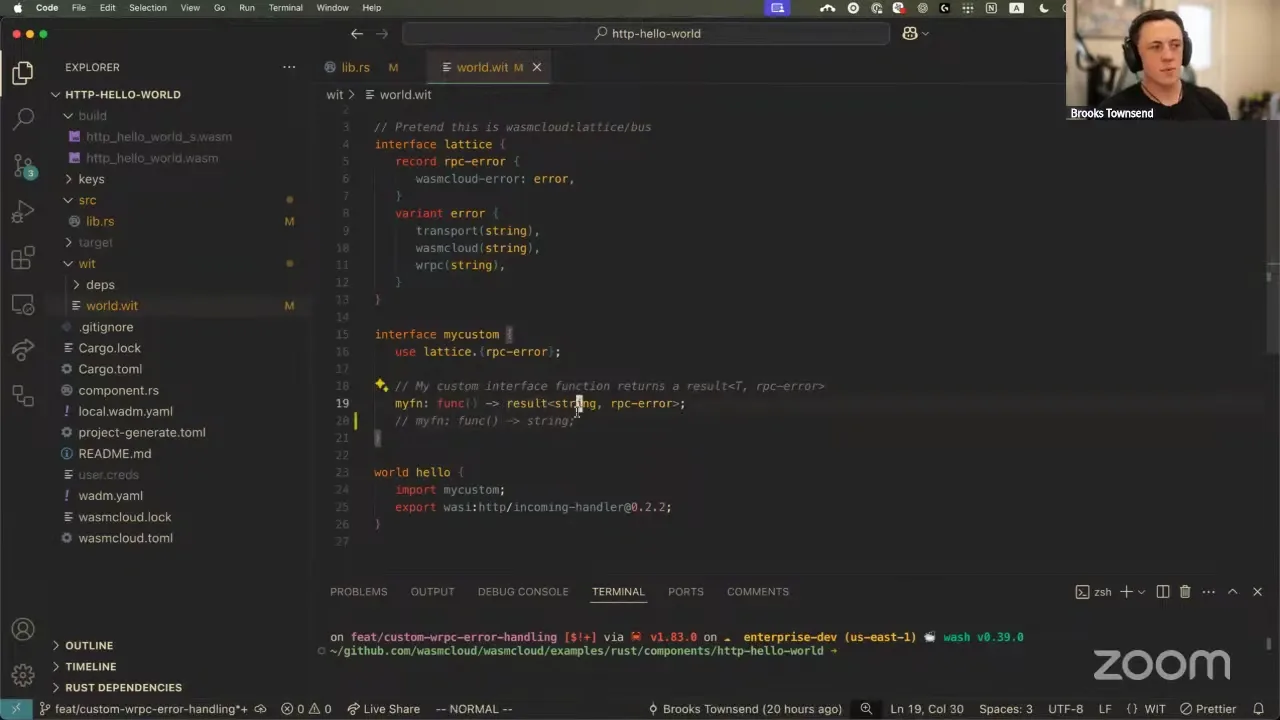This screenshot has width=1280, height=720.
Task: Collapse the HTTP-HELLO-WORLD root folder
Action: click(x=56, y=94)
